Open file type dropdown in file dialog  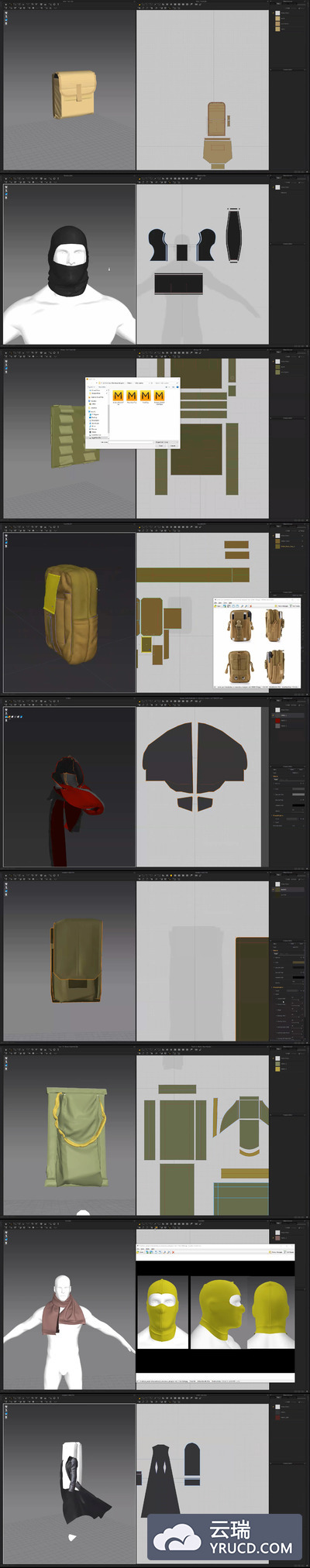tap(166, 442)
